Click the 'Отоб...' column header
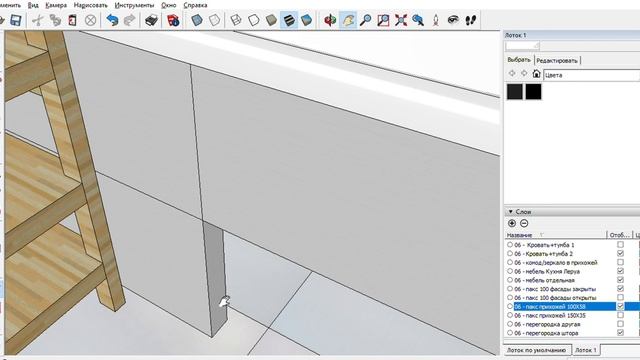 (620, 235)
